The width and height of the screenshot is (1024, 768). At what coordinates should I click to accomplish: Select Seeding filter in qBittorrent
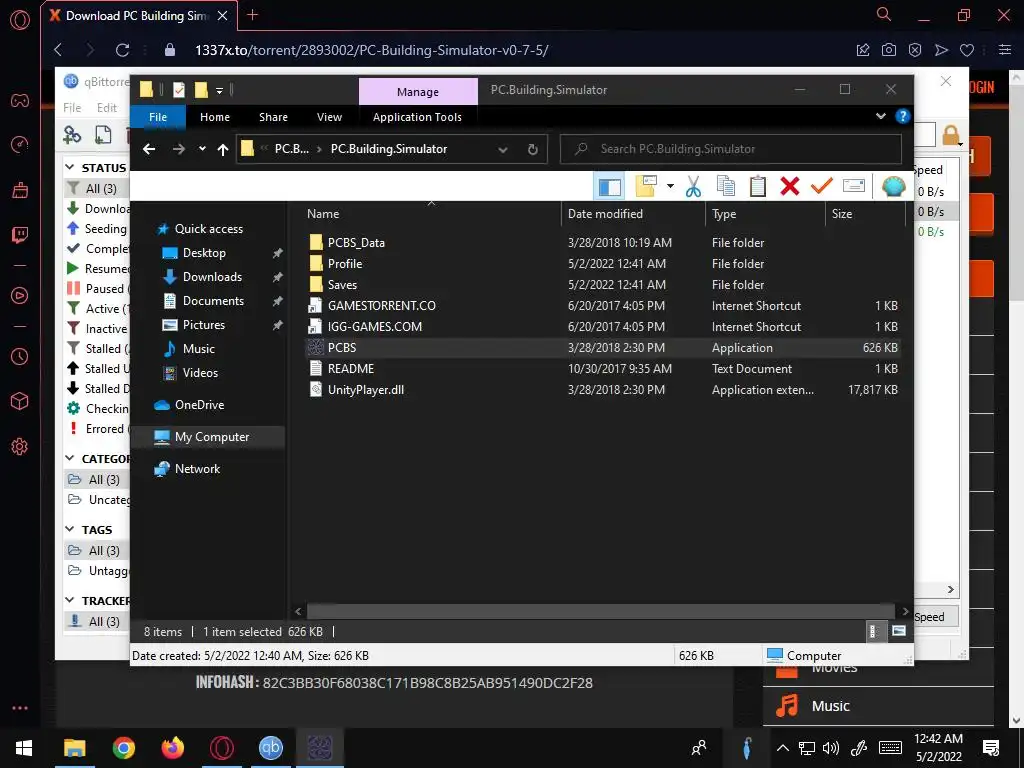98,229
